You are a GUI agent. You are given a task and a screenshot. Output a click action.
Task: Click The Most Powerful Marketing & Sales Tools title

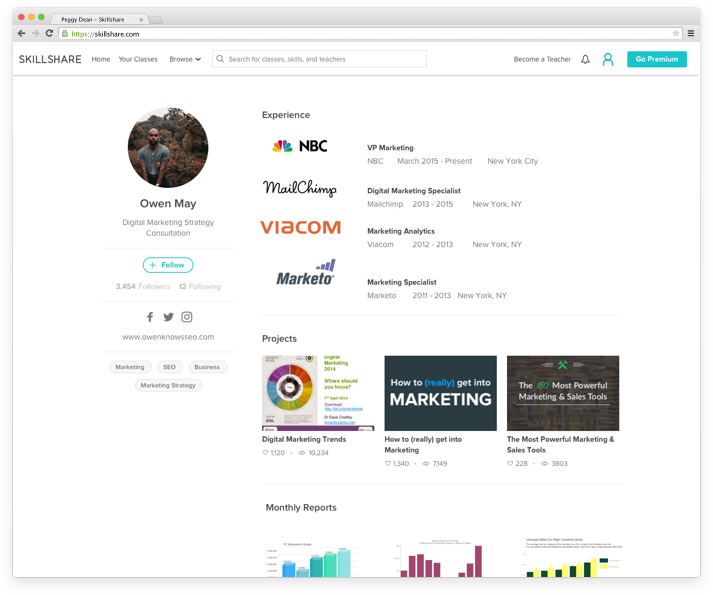(561, 444)
